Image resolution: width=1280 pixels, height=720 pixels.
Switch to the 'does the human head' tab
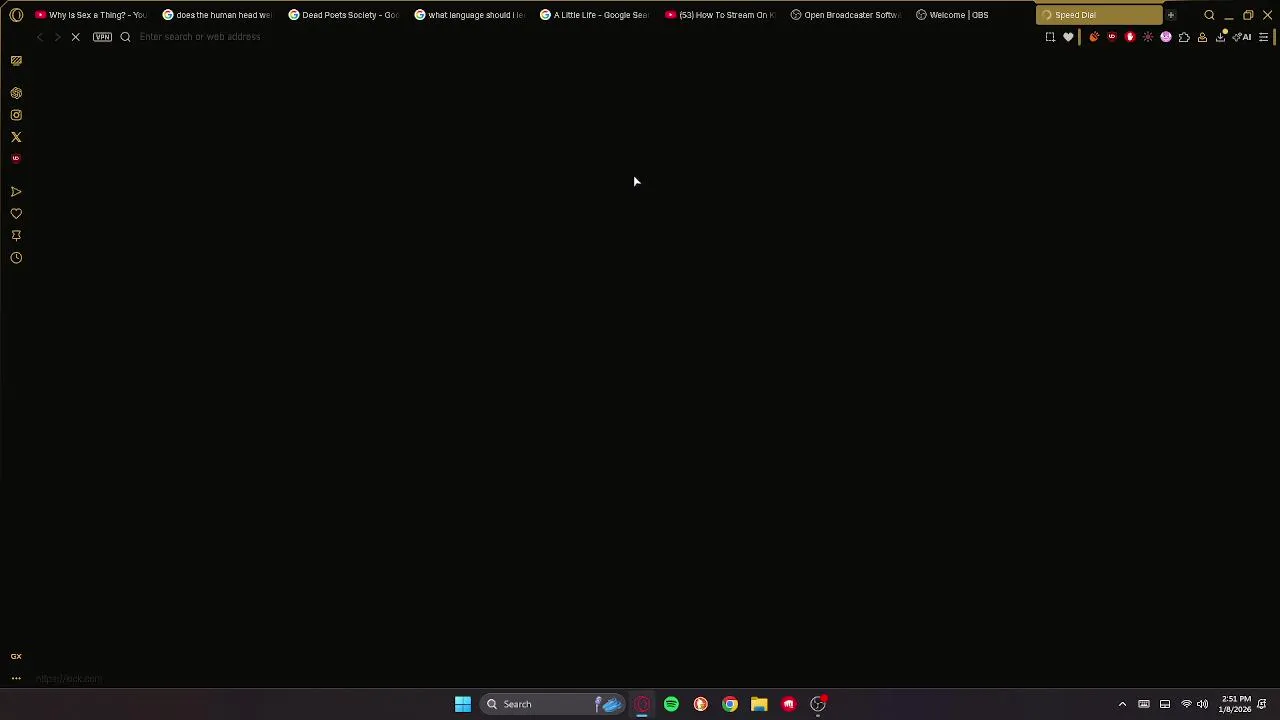point(216,15)
